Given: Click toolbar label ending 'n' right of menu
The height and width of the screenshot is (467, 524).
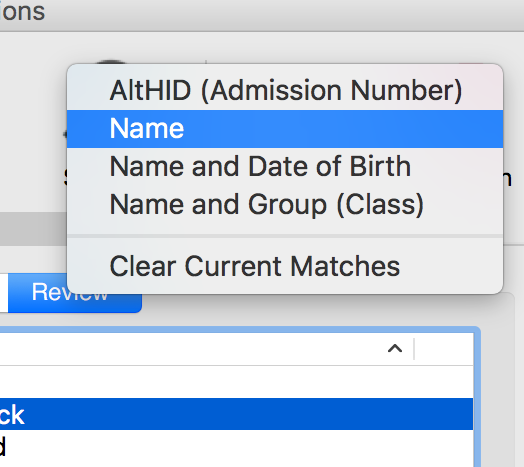Looking at the screenshot, I should [x=507, y=179].
